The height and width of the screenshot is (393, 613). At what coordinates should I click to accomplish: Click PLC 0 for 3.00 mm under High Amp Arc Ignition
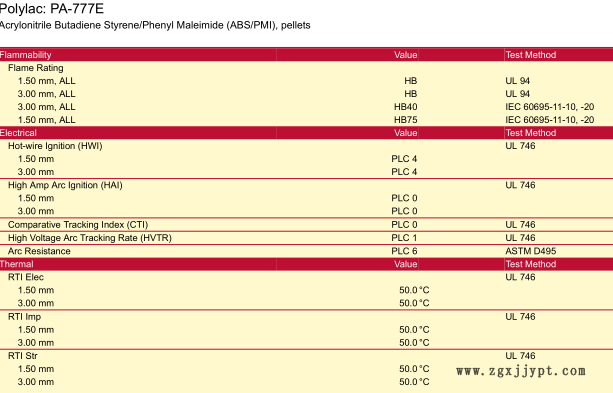pos(404,211)
